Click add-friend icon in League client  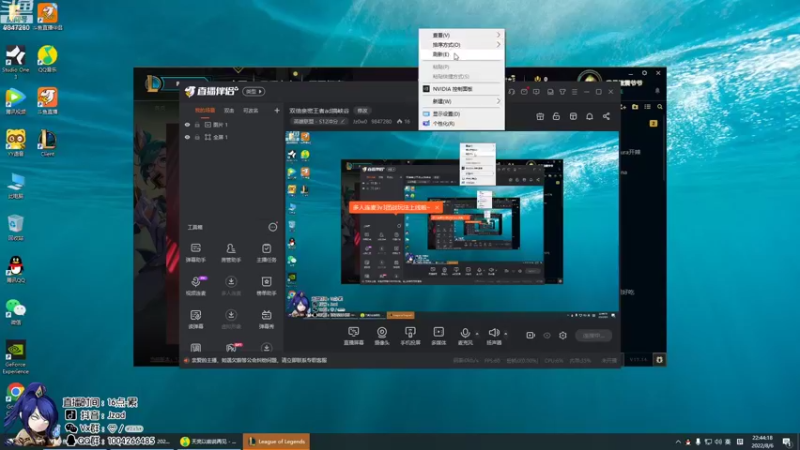point(622,107)
